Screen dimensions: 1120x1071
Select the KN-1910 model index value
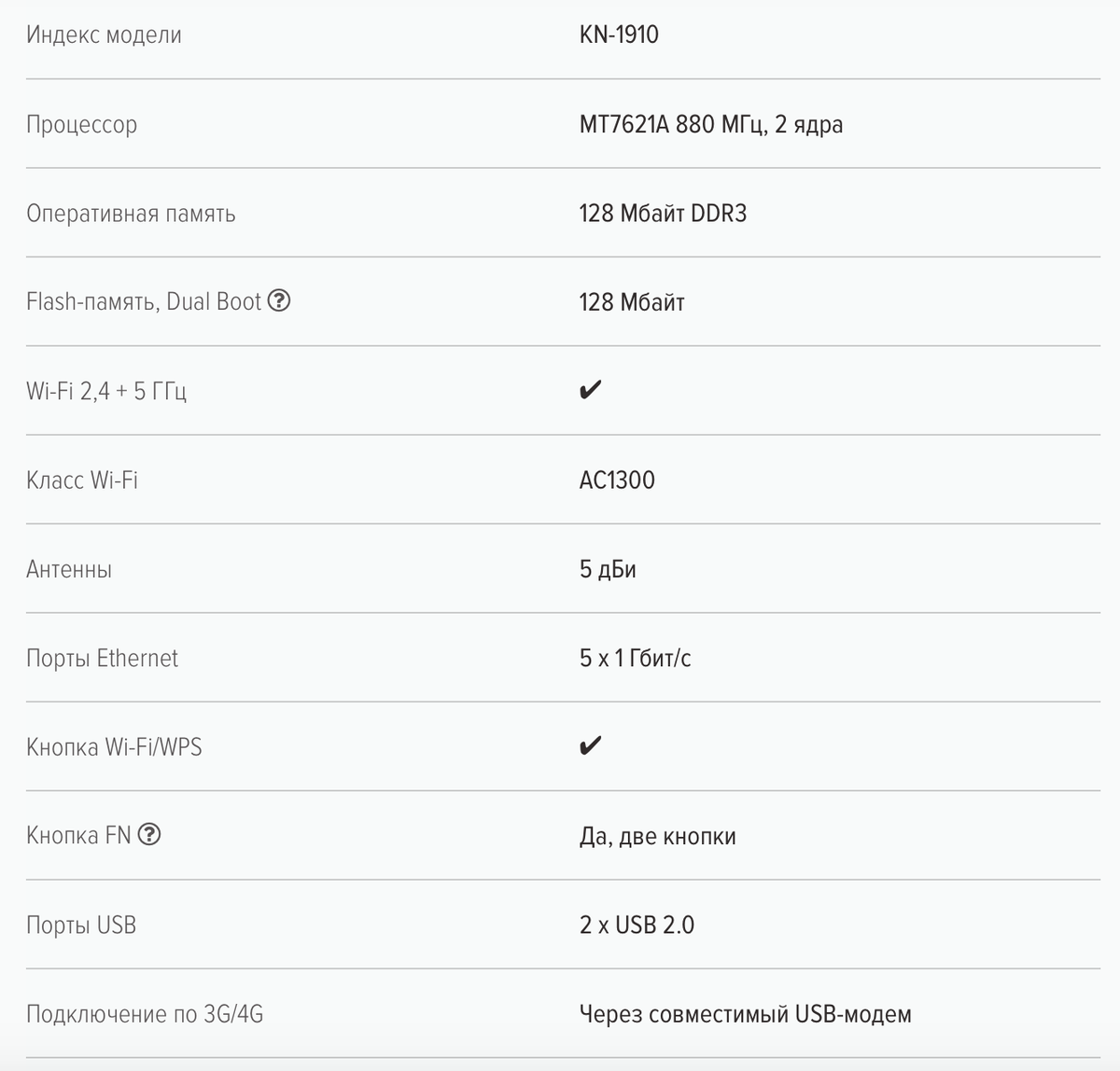point(619,35)
